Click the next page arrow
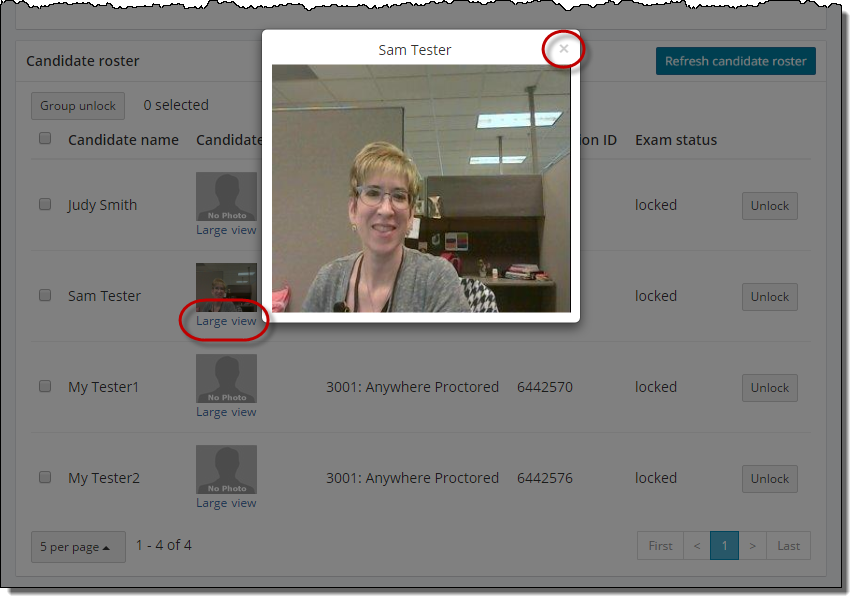The image size is (857, 603). [752, 546]
